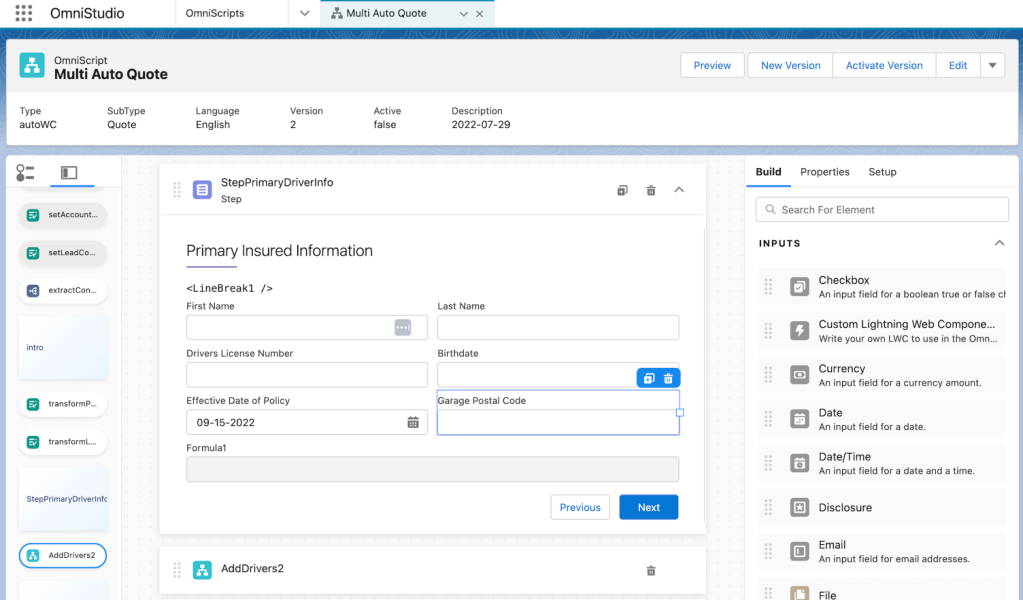Click the First Name input field
The image size is (1023, 600).
[307, 327]
